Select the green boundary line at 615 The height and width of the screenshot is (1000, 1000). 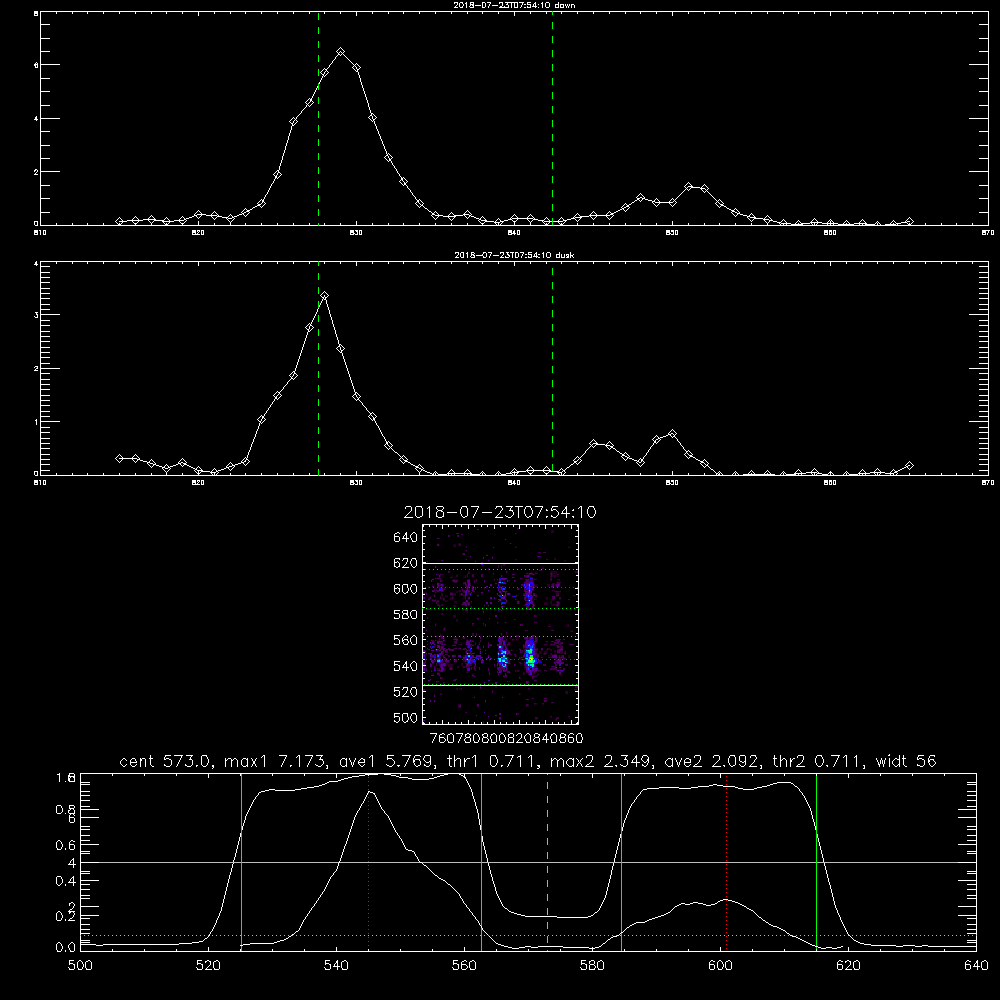tap(816, 861)
